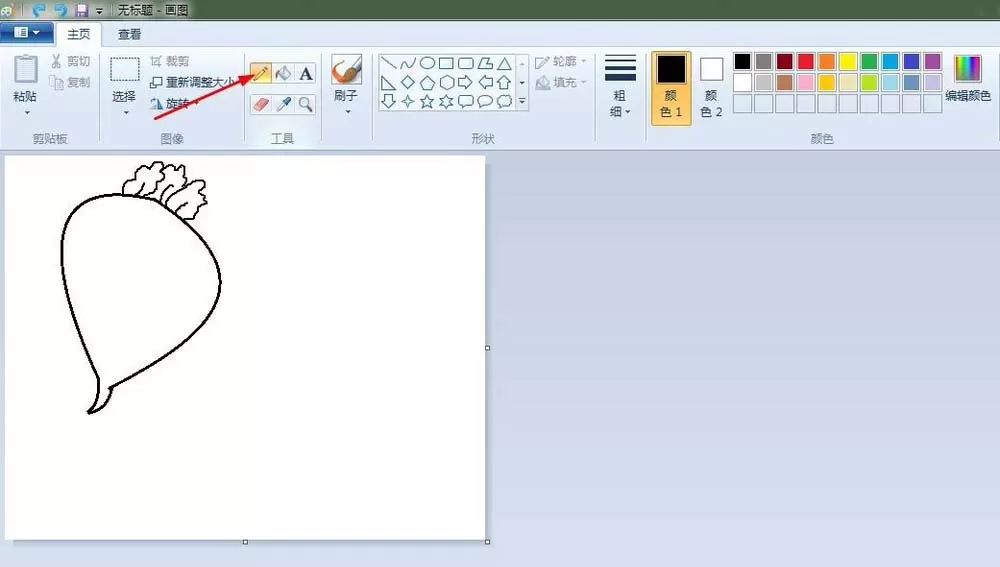This screenshot has width=1000, height=567.
Task: Choose the Oval callout shape
Action: click(485, 101)
